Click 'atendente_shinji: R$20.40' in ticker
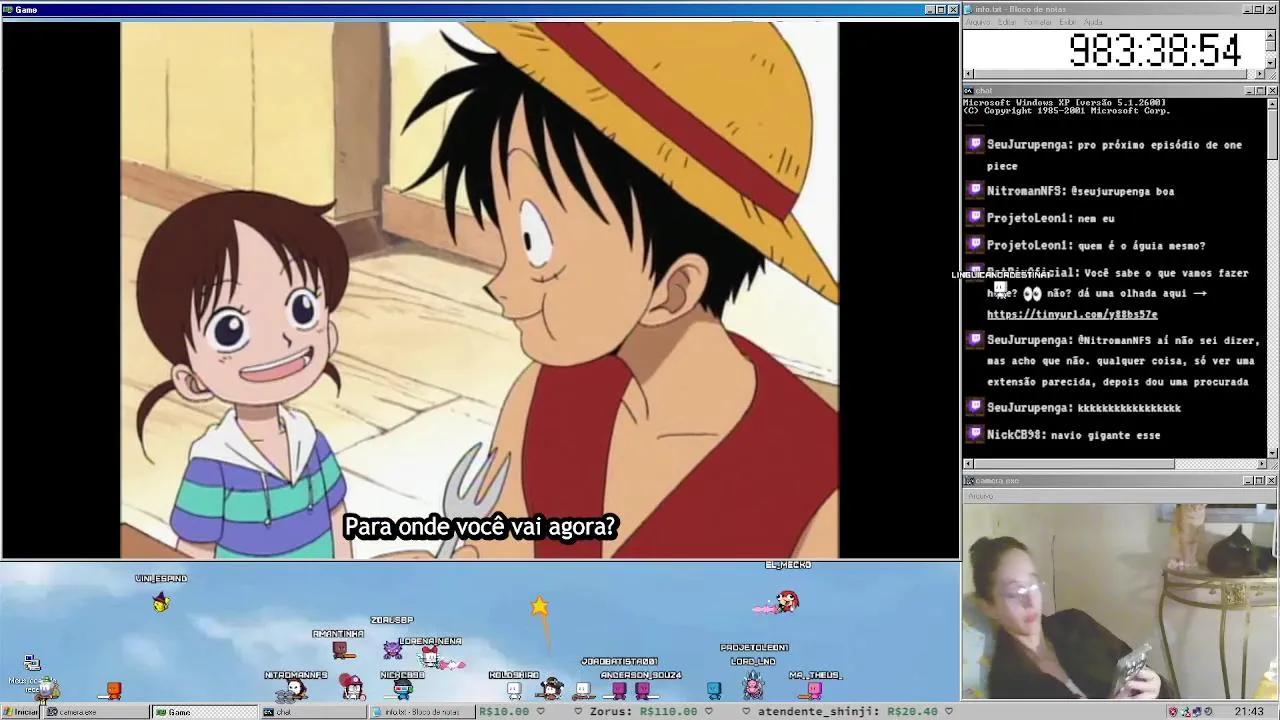Image resolution: width=1280 pixels, height=720 pixels. tap(847, 712)
